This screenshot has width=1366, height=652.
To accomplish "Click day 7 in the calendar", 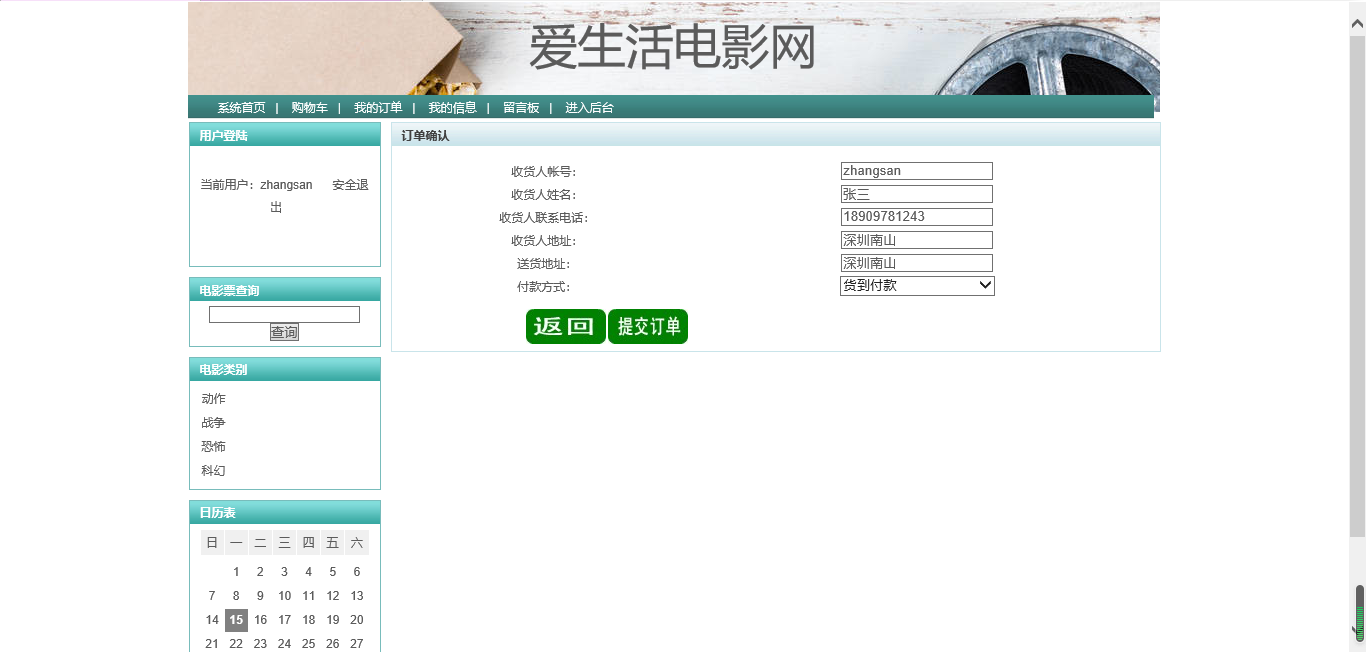I will click(x=212, y=596).
